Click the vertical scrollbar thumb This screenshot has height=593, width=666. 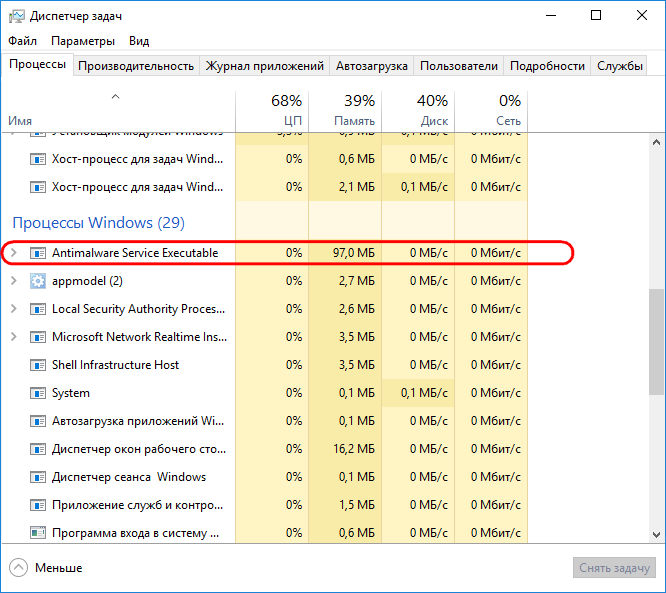[x=656, y=342]
